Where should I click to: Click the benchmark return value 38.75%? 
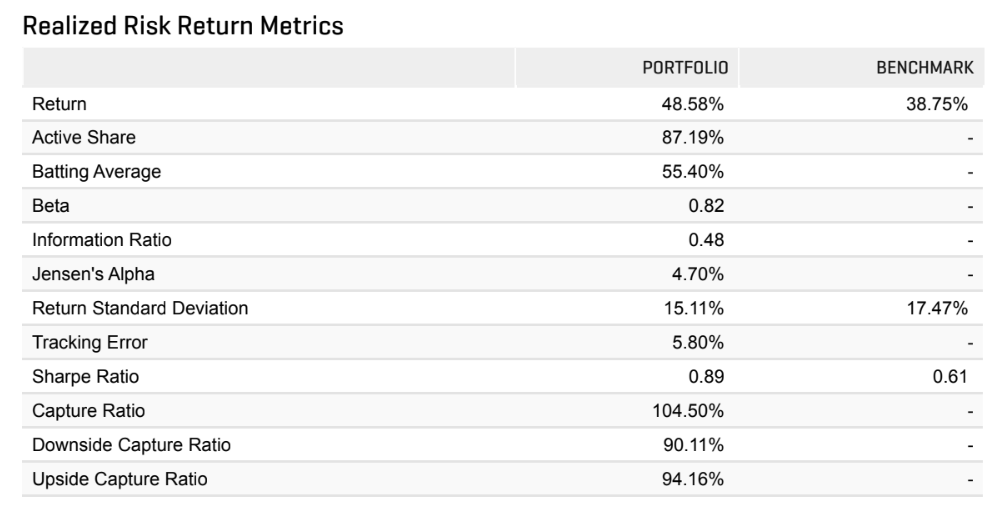(x=936, y=103)
